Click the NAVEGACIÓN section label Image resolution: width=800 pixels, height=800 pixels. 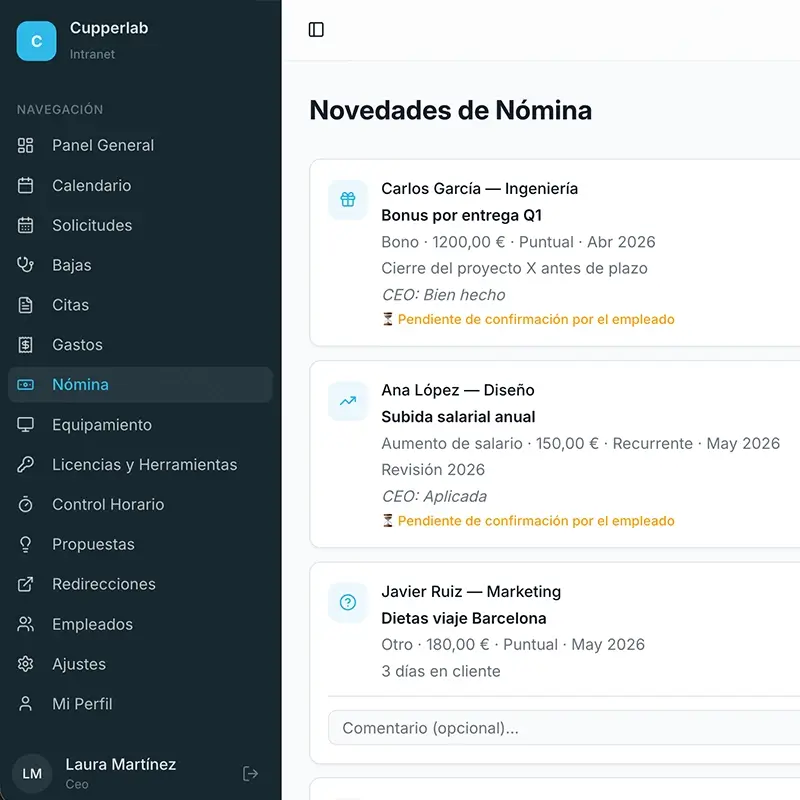[x=60, y=110]
